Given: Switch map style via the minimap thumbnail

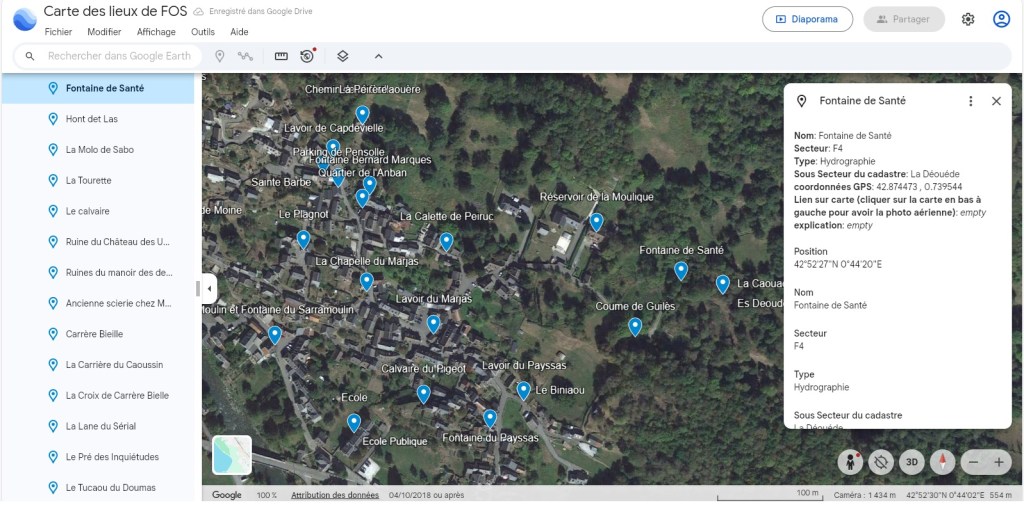Looking at the screenshot, I should 232,455.
